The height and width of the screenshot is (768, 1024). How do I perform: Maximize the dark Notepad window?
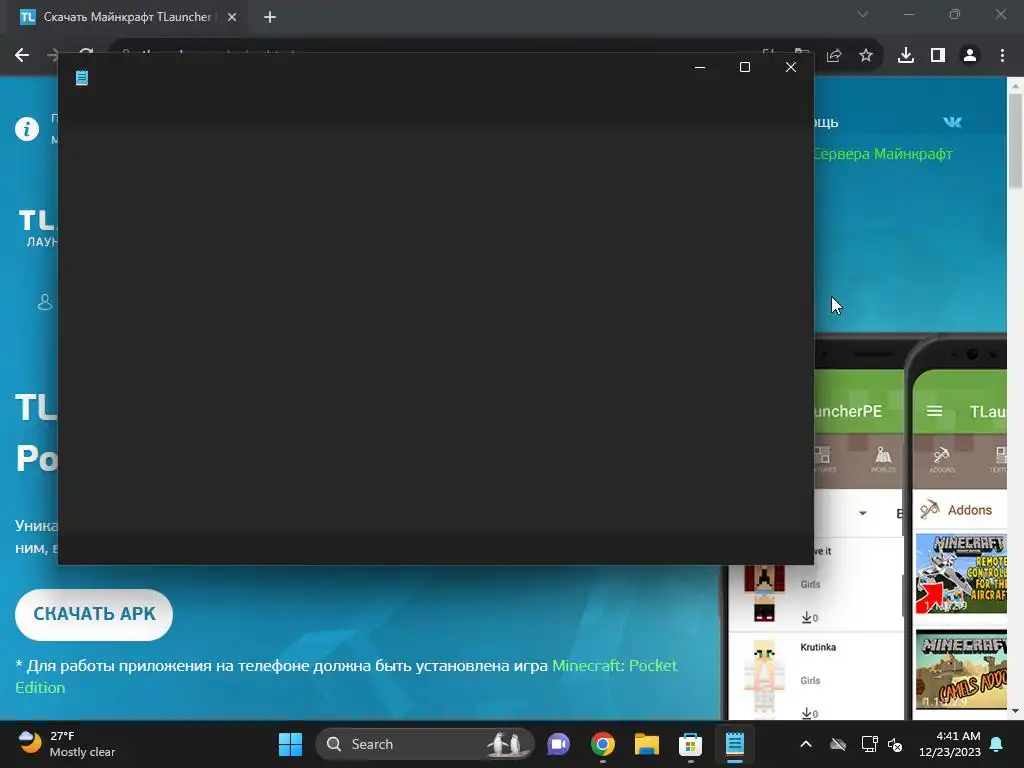point(744,67)
